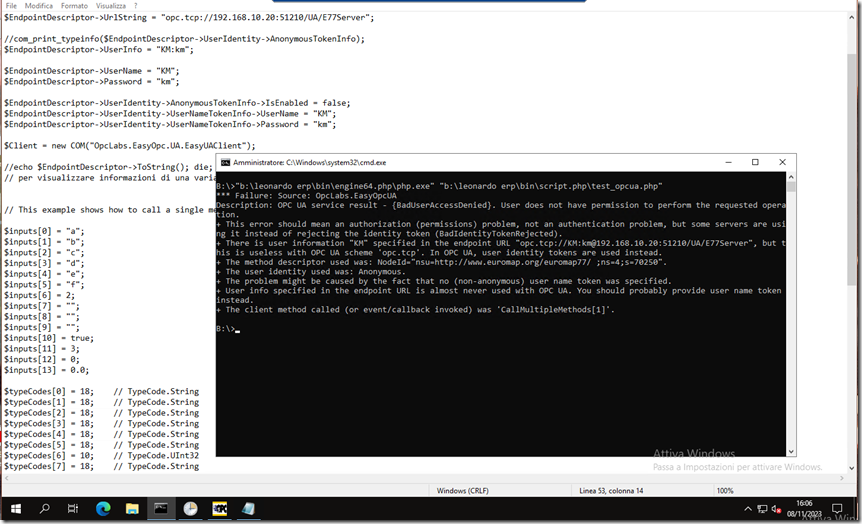This screenshot has width=862, height=524.
Task: Open the File menu in Notepad
Action: pyautogui.click(x=11, y=6)
